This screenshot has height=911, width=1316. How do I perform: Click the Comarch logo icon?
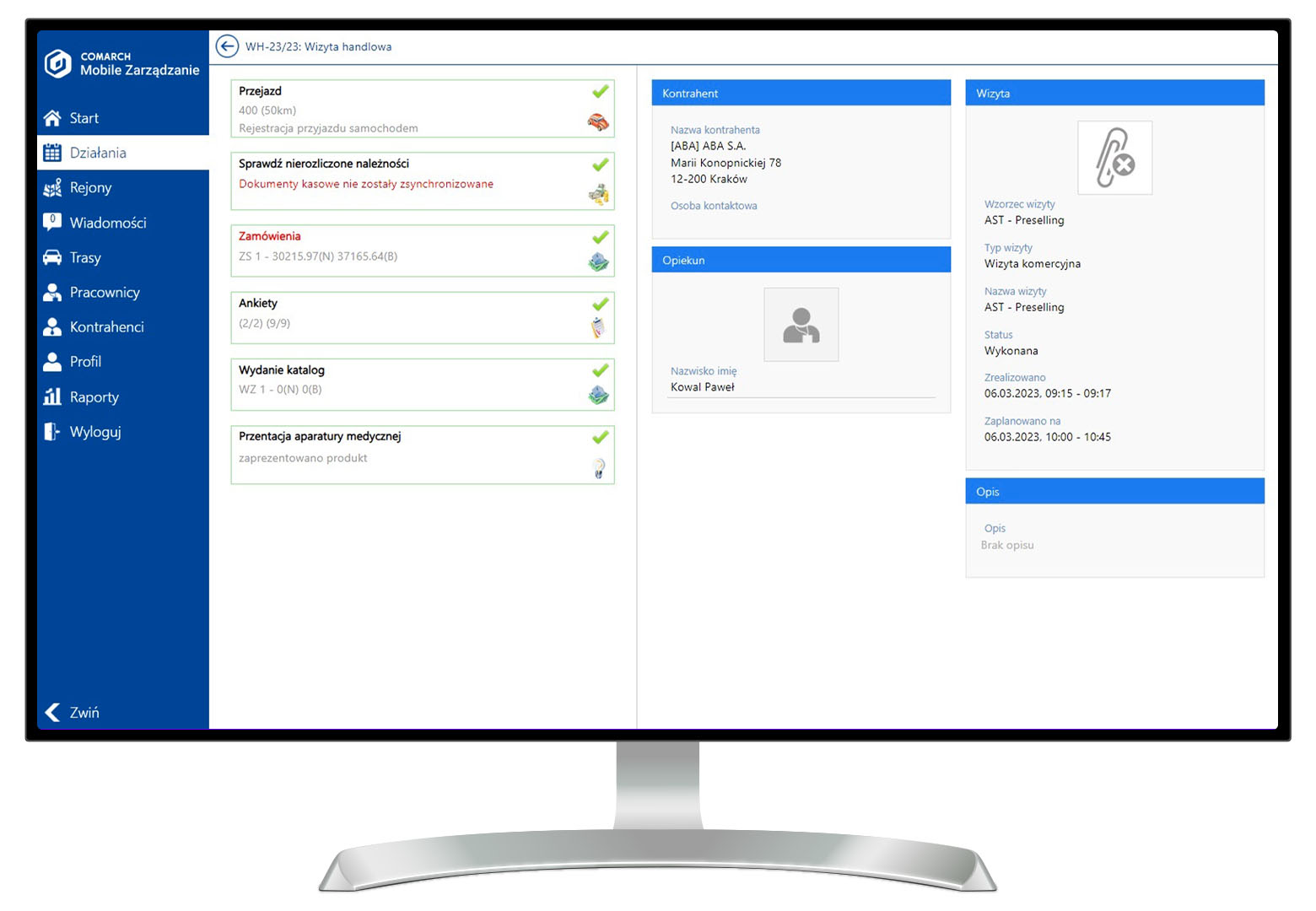(57, 63)
